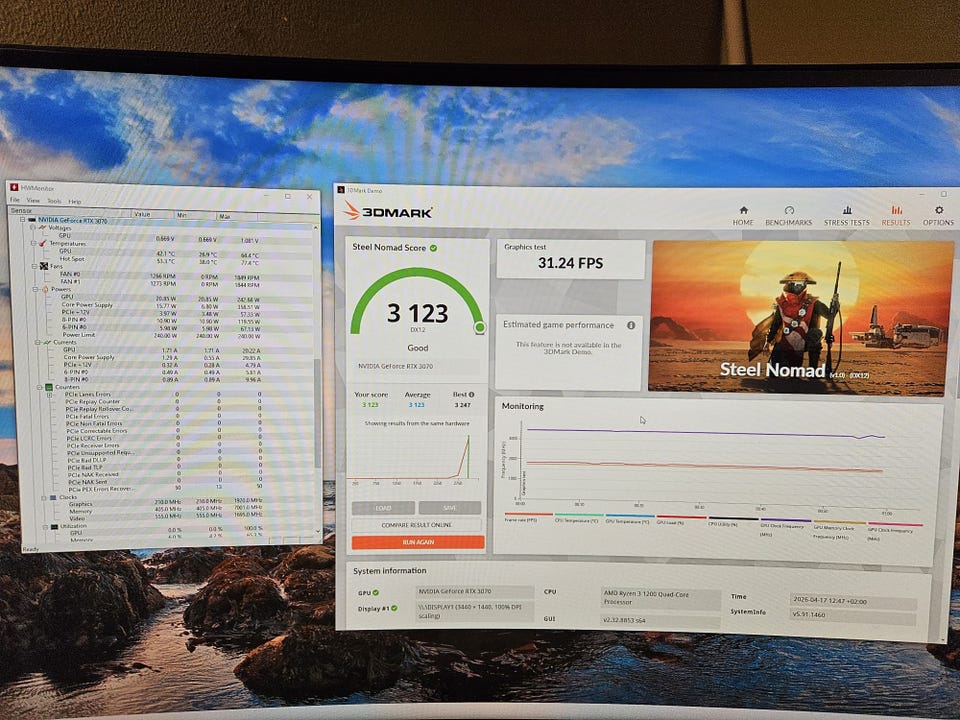Click the Clocks icon in HWMonitor tree
This screenshot has height=720, width=960.
53,498
